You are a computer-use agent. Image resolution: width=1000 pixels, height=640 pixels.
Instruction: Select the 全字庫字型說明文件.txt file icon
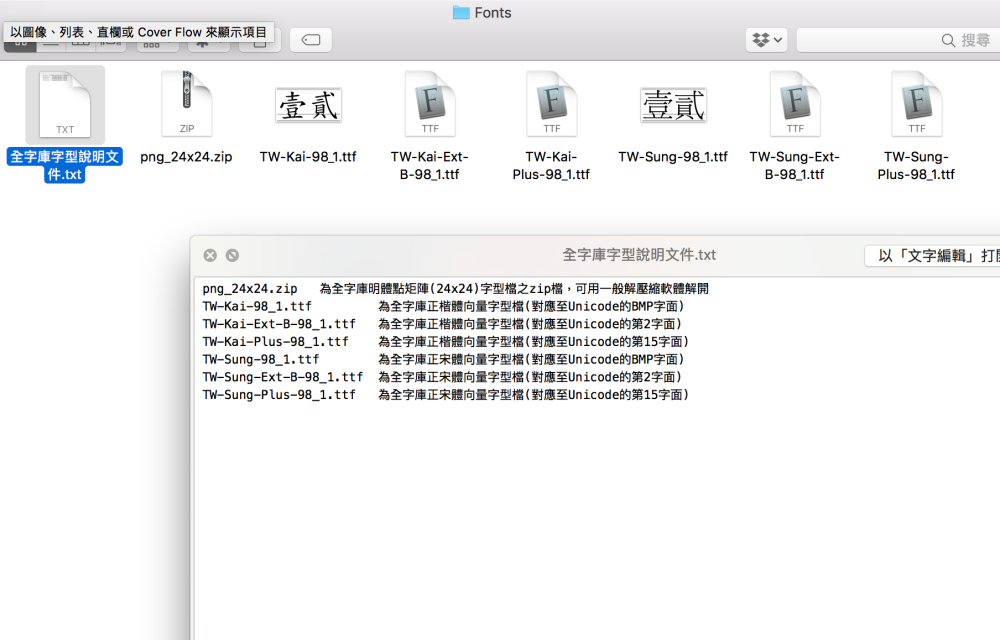pos(65,105)
